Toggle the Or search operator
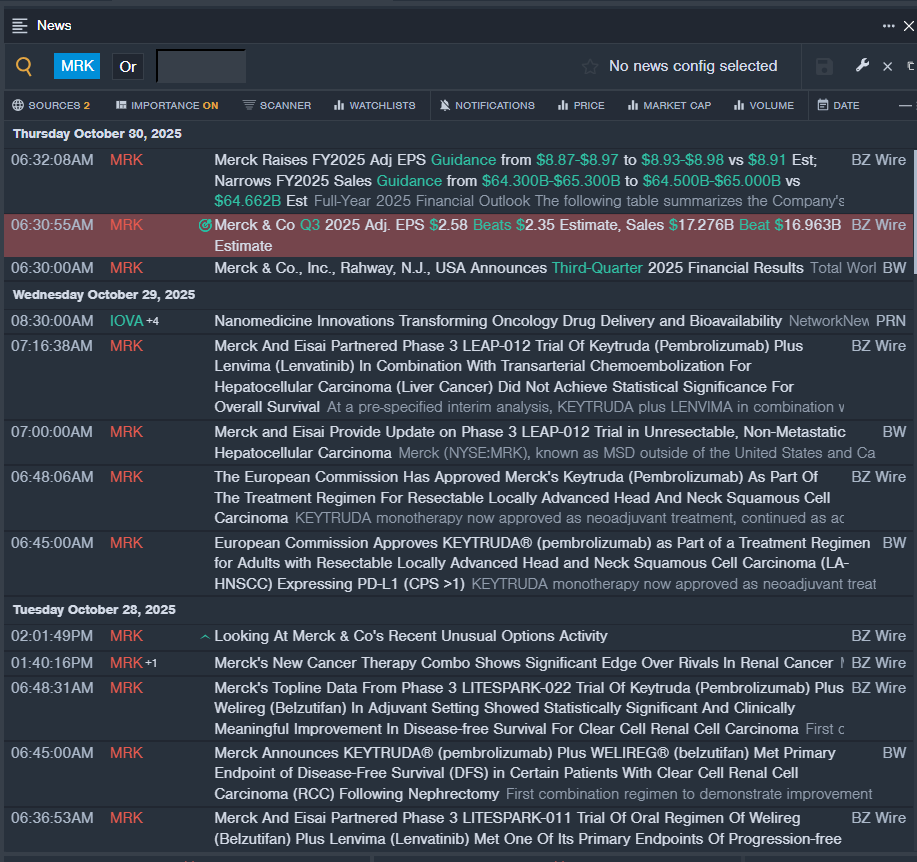The width and height of the screenshot is (917, 862). (128, 67)
